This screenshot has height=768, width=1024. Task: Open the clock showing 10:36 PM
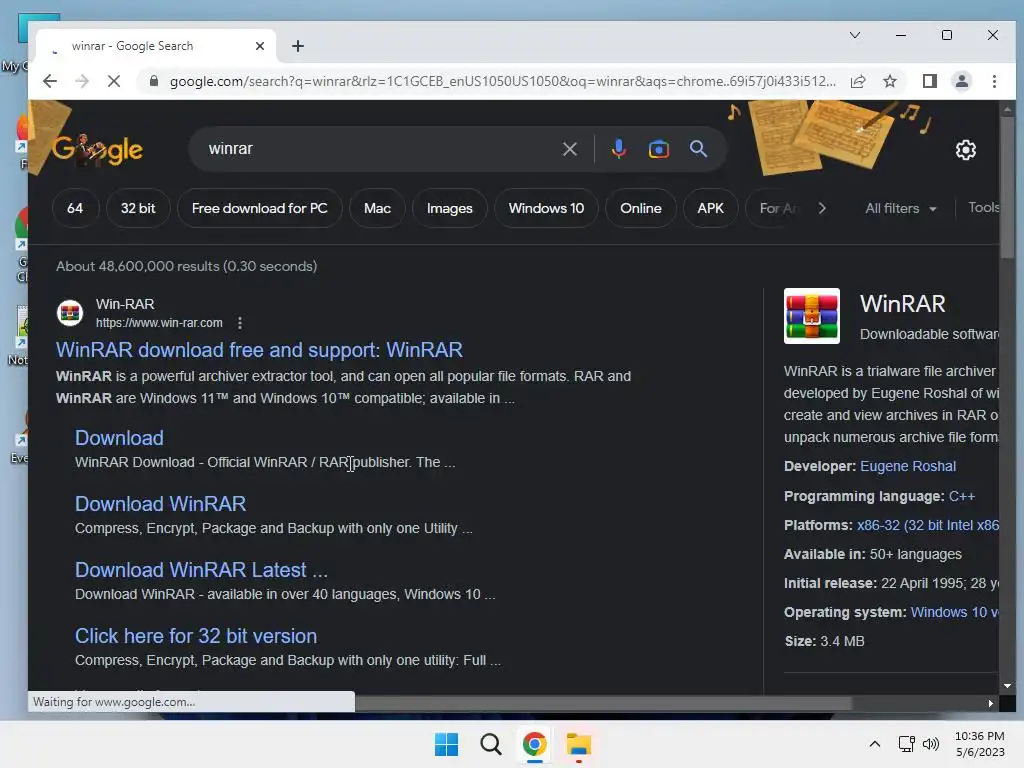pyautogui.click(x=980, y=744)
